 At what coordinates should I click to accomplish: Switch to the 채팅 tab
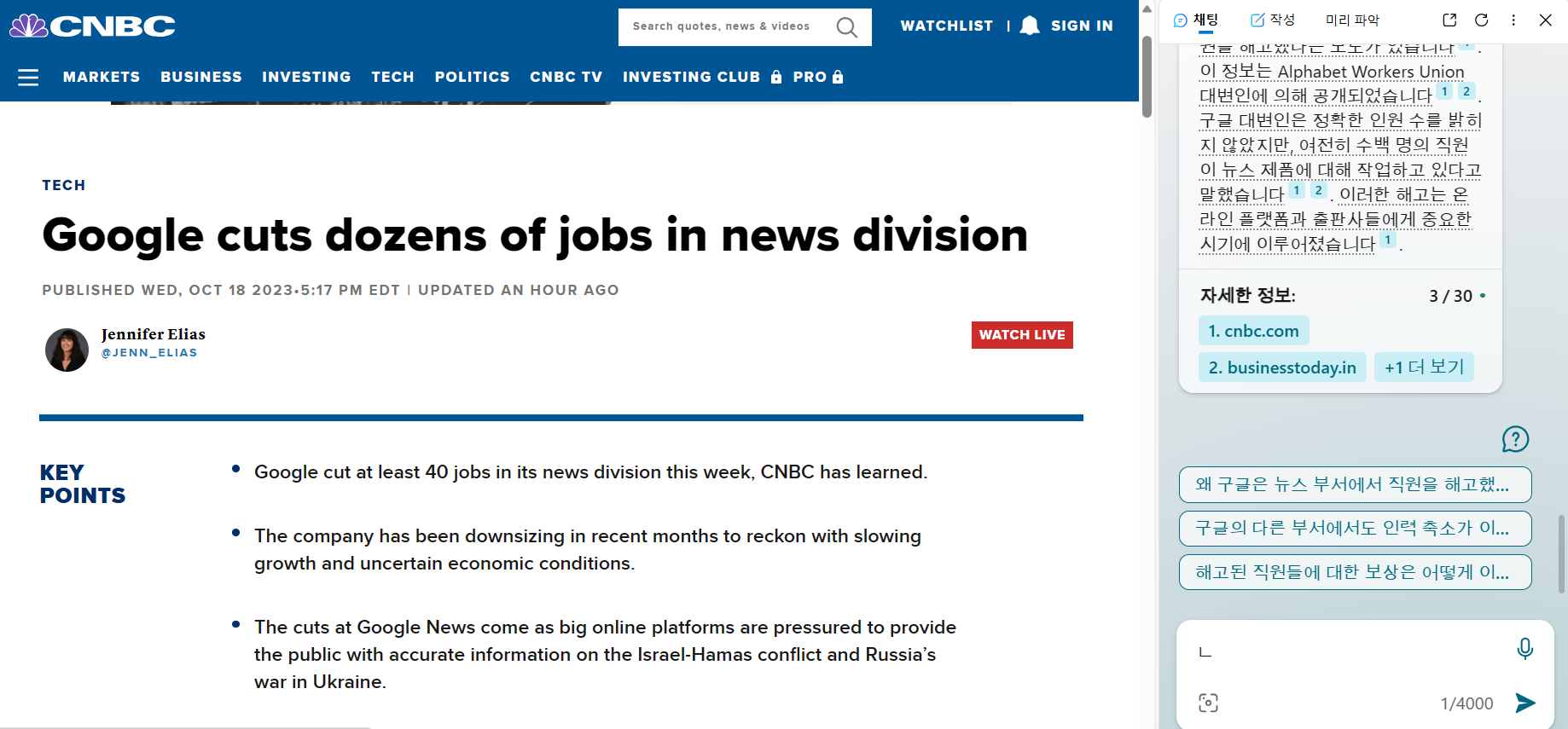(1196, 20)
